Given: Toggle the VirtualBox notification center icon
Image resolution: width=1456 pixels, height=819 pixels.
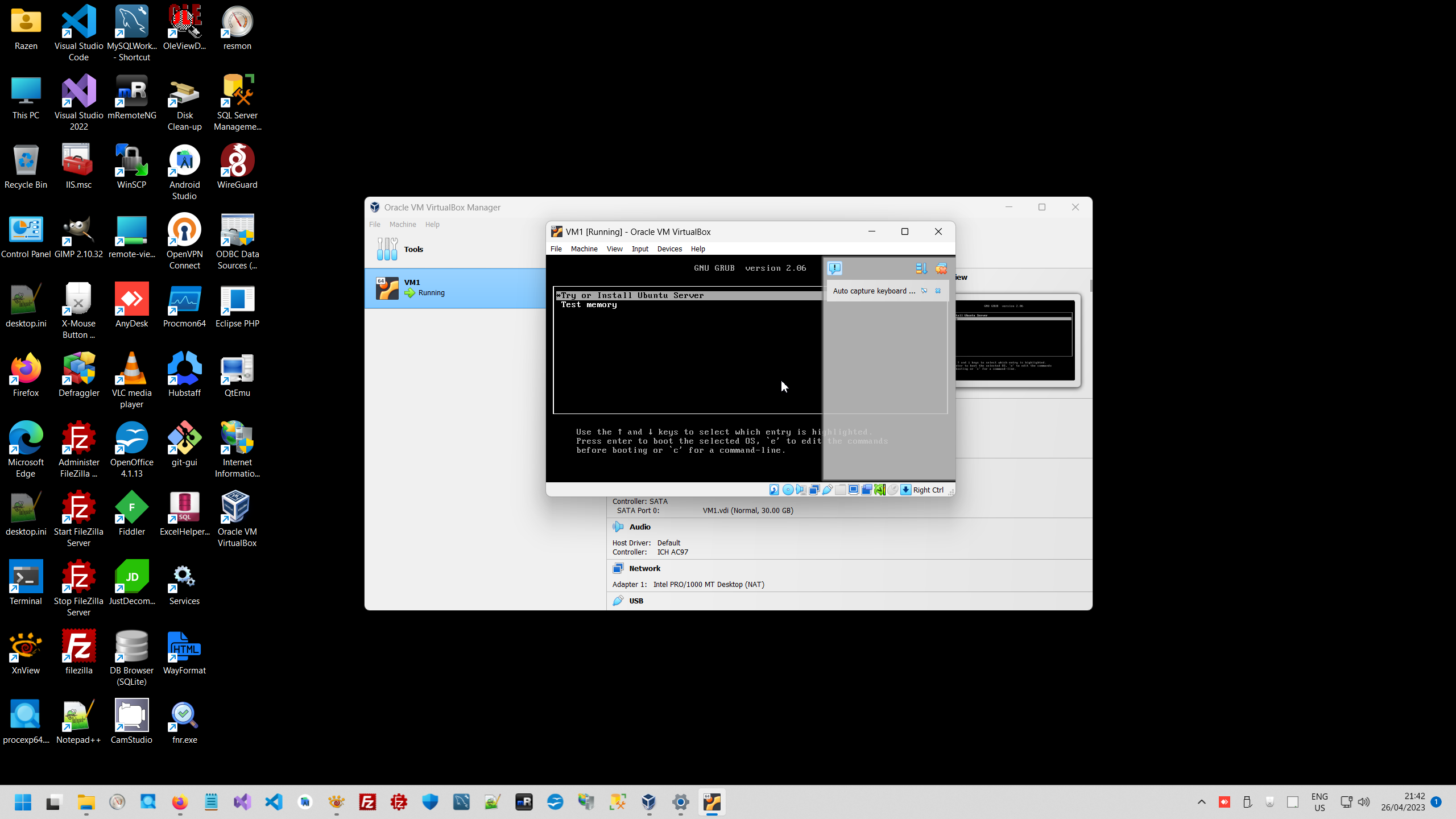Looking at the screenshot, I should coord(834,268).
